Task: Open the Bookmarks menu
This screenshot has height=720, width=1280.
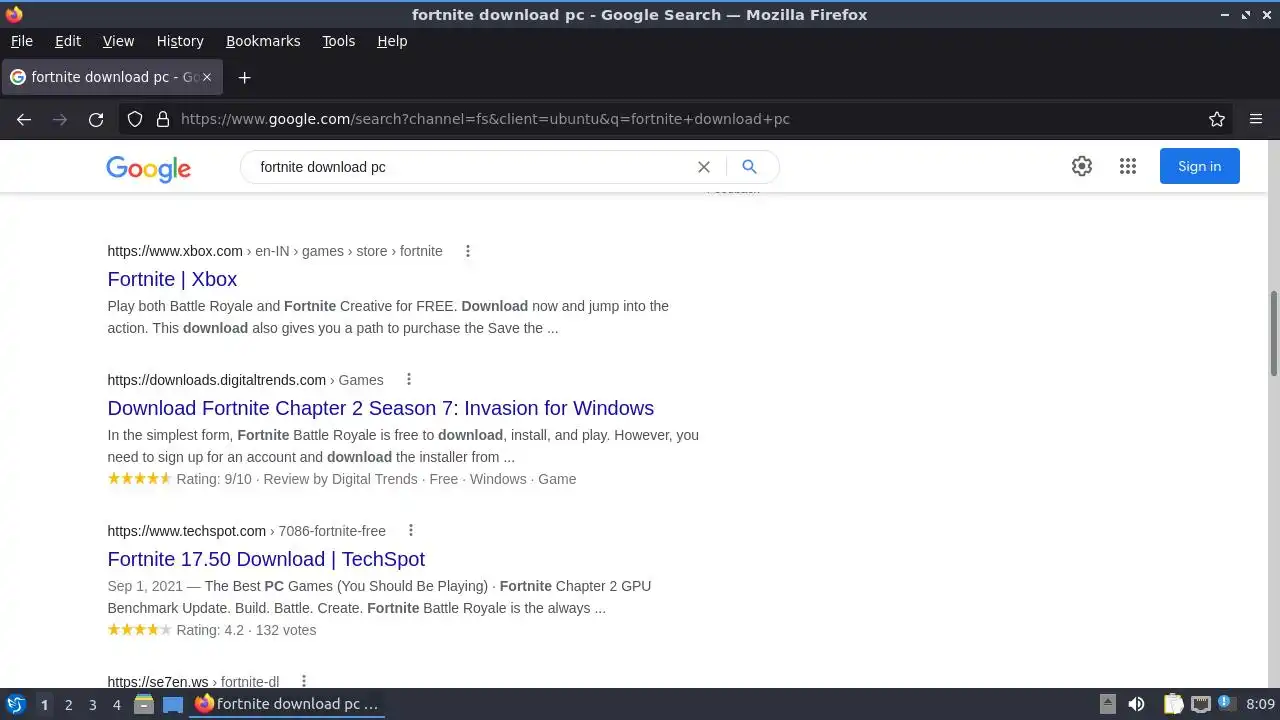Action: (x=263, y=41)
